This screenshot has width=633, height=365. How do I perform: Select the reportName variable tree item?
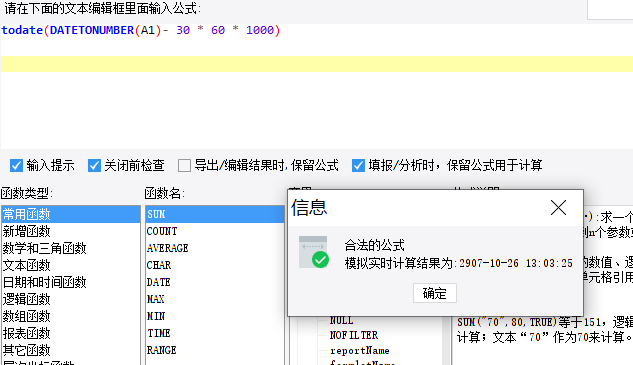tap(359, 350)
